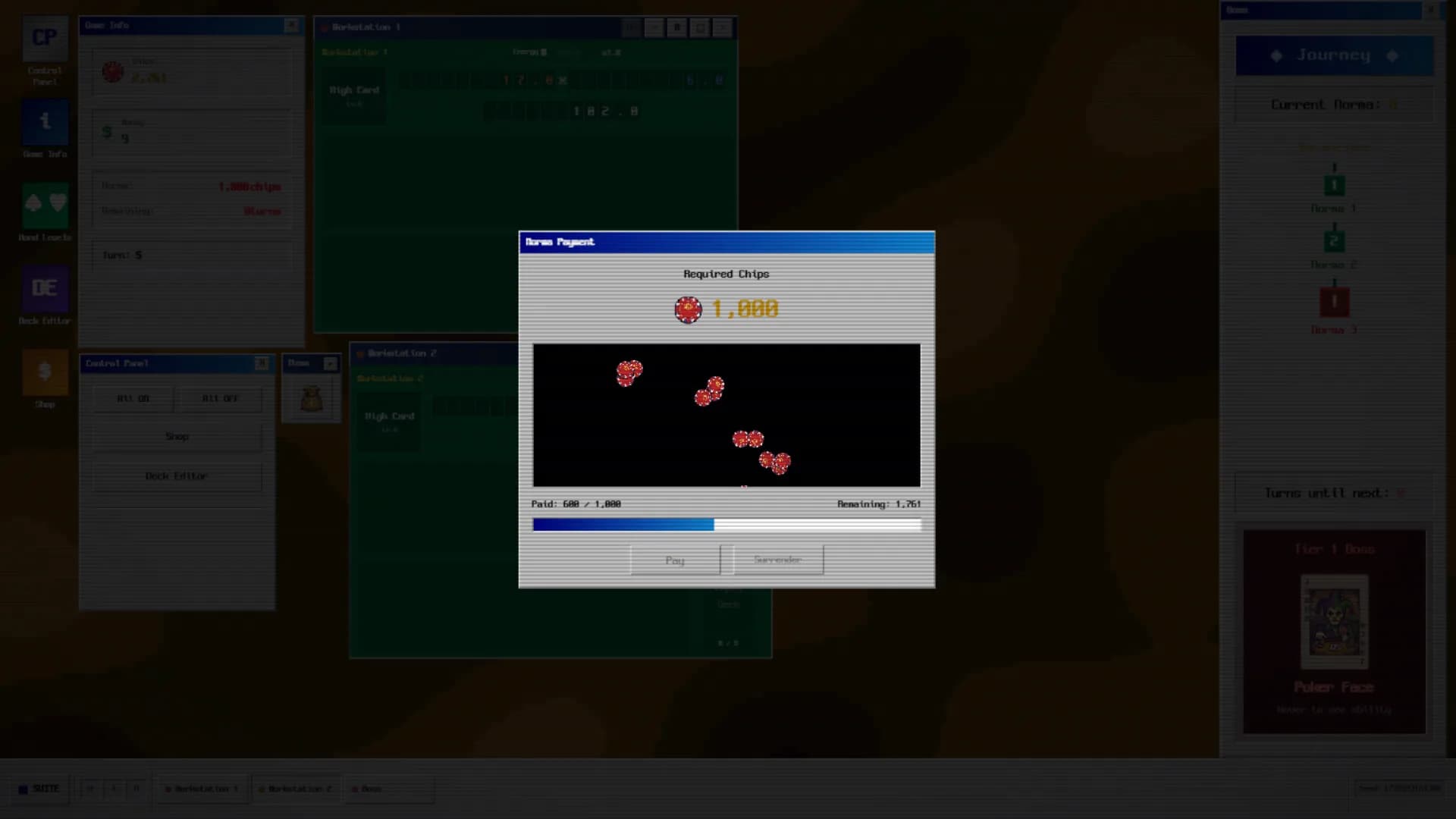The height and width of the screenshot is (819, 1456).
Task: Click fourth titlebar tool icon in Workstation 1
Action: click(x=700, y=28)
